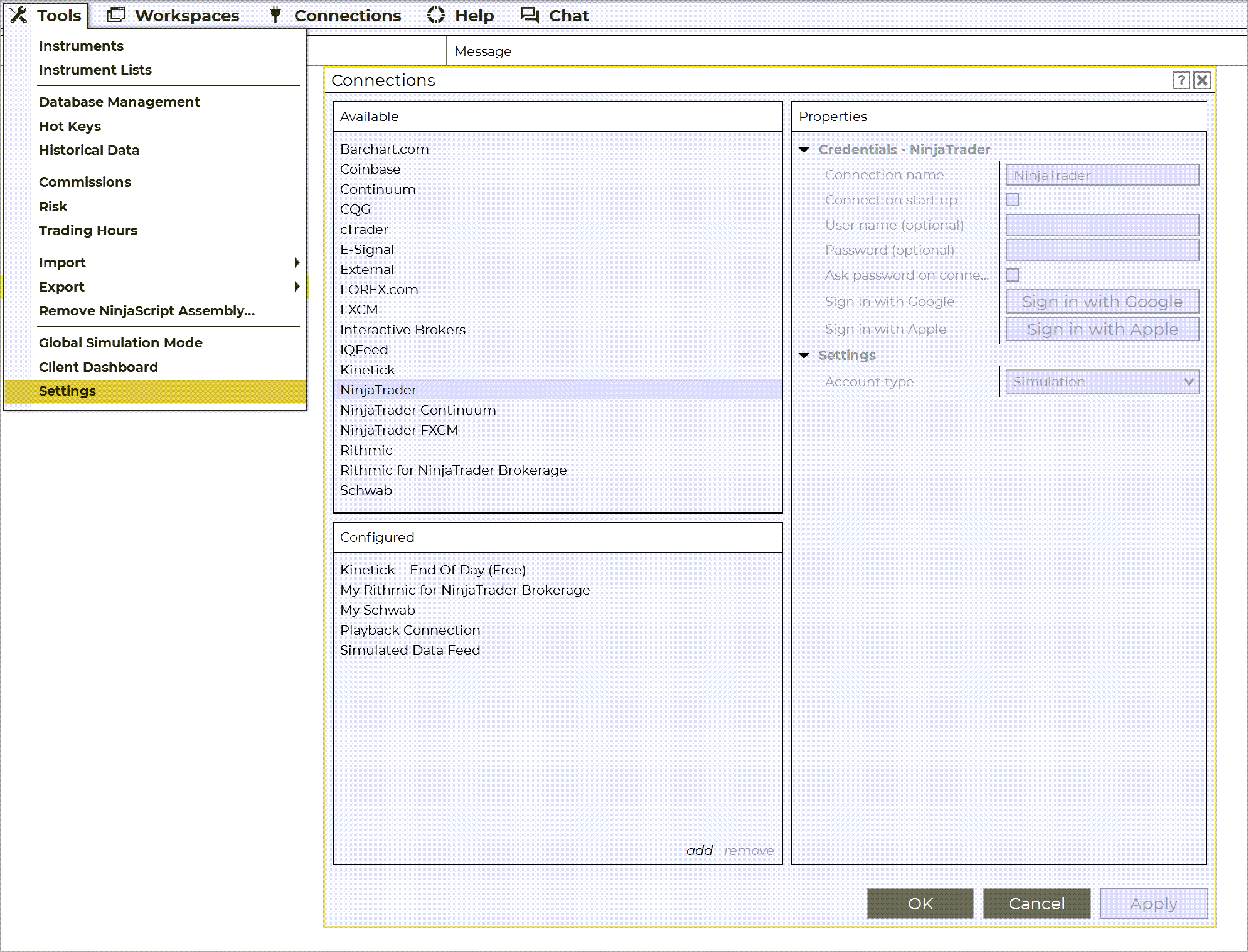This screenshot has width=1248, height=952.
Task: Close the Connections dialog with the X
Action: pos(1202,80)
